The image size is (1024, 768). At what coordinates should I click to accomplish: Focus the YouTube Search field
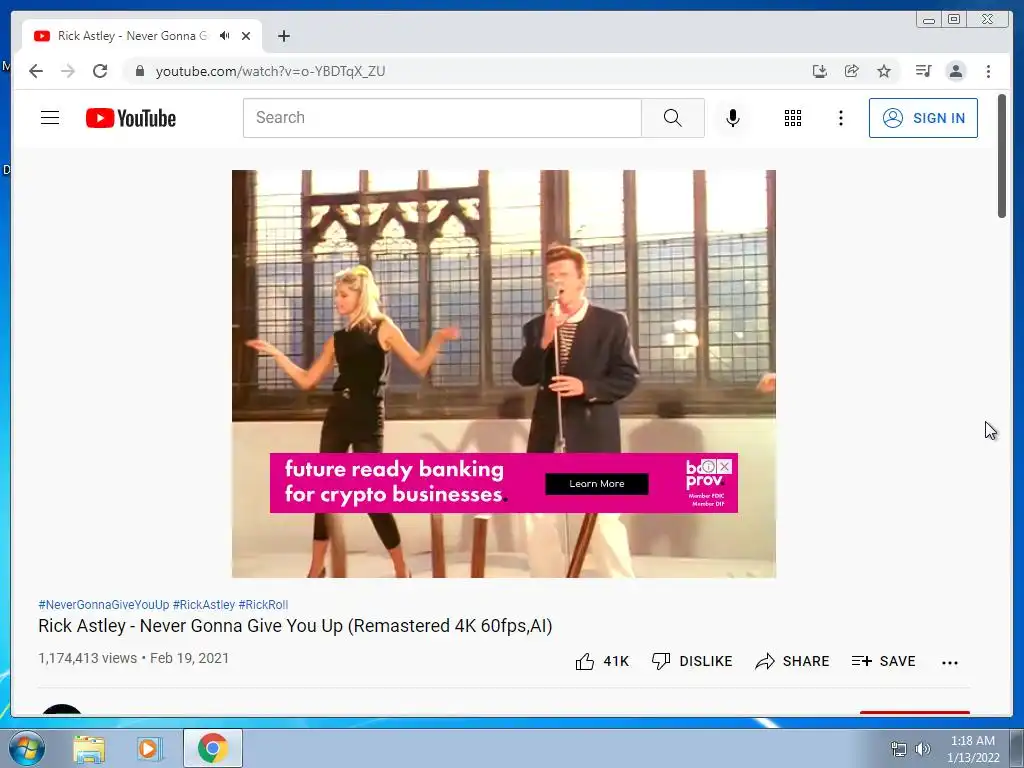(x=442, y=118)
